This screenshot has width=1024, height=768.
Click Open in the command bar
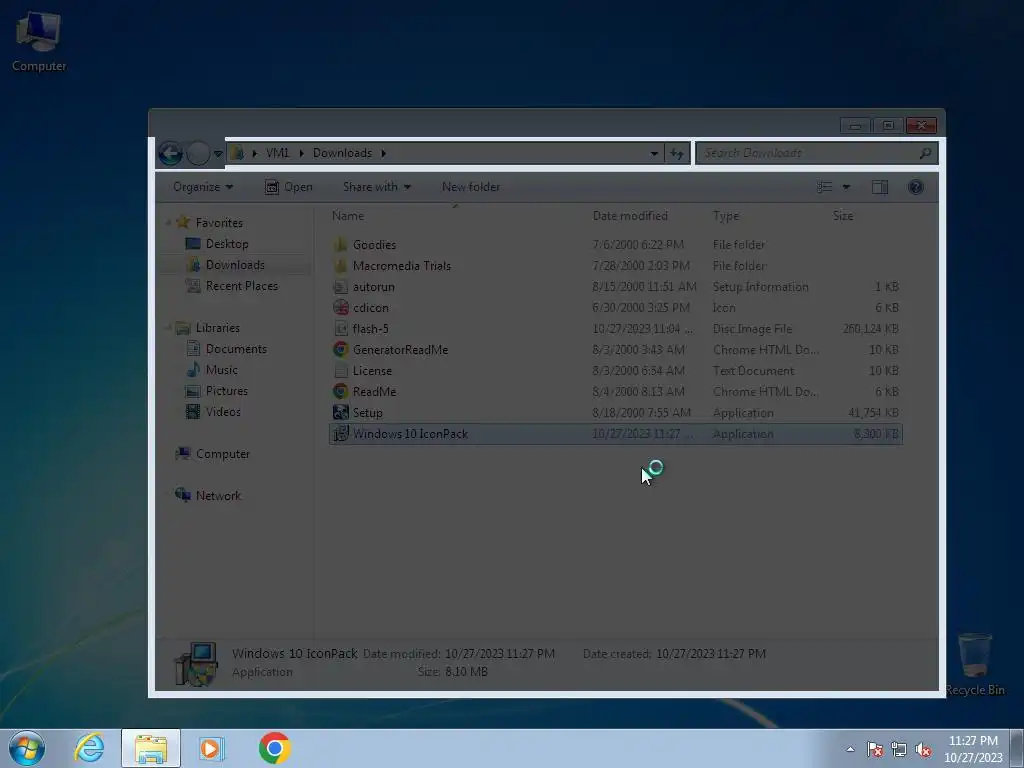pos(289,187)
